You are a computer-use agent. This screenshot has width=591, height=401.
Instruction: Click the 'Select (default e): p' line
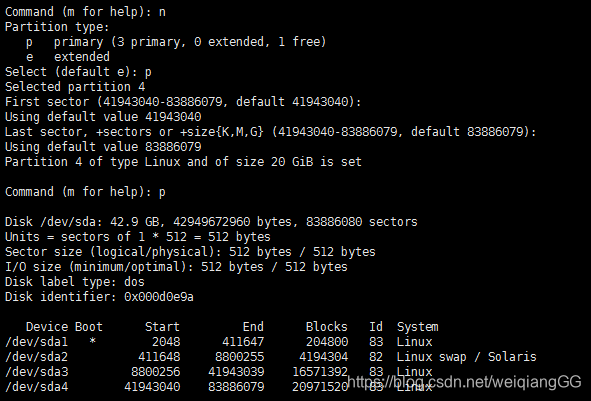tap(78, 72)
